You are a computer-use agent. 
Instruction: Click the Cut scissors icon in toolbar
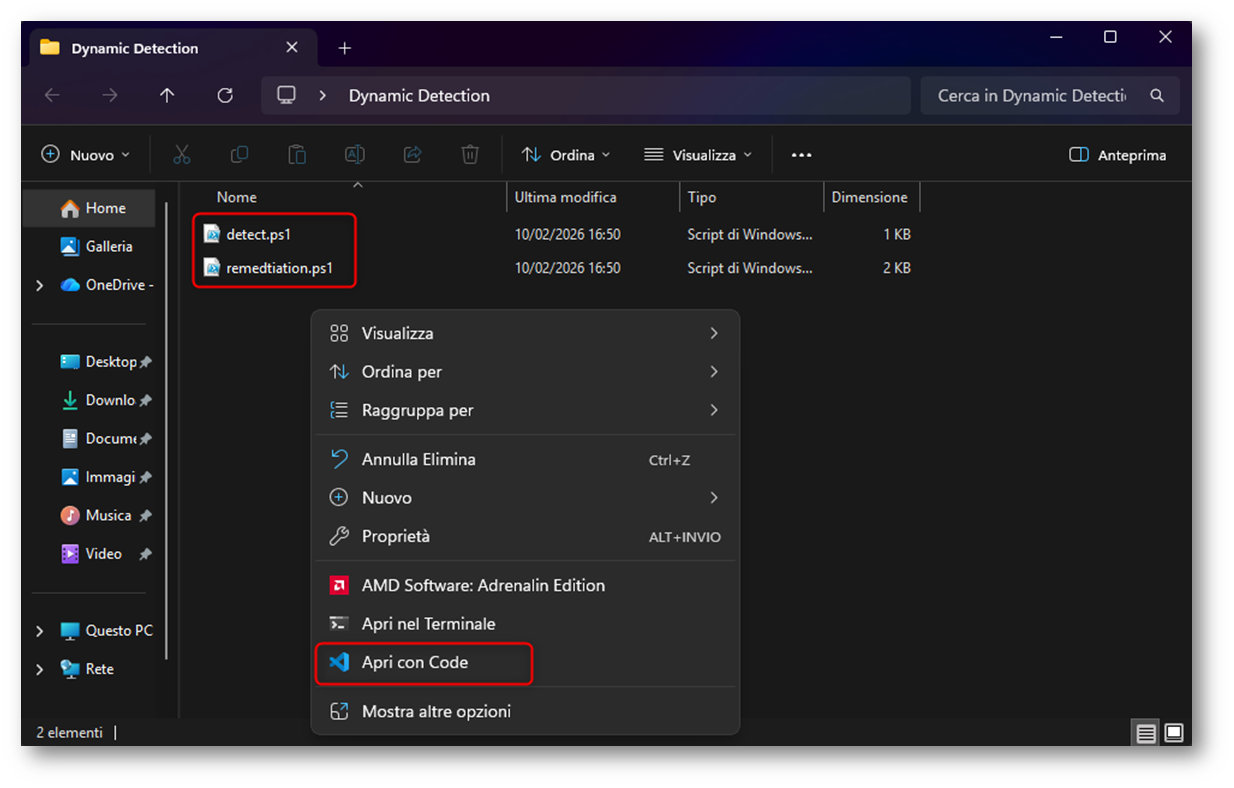point(181,155)
